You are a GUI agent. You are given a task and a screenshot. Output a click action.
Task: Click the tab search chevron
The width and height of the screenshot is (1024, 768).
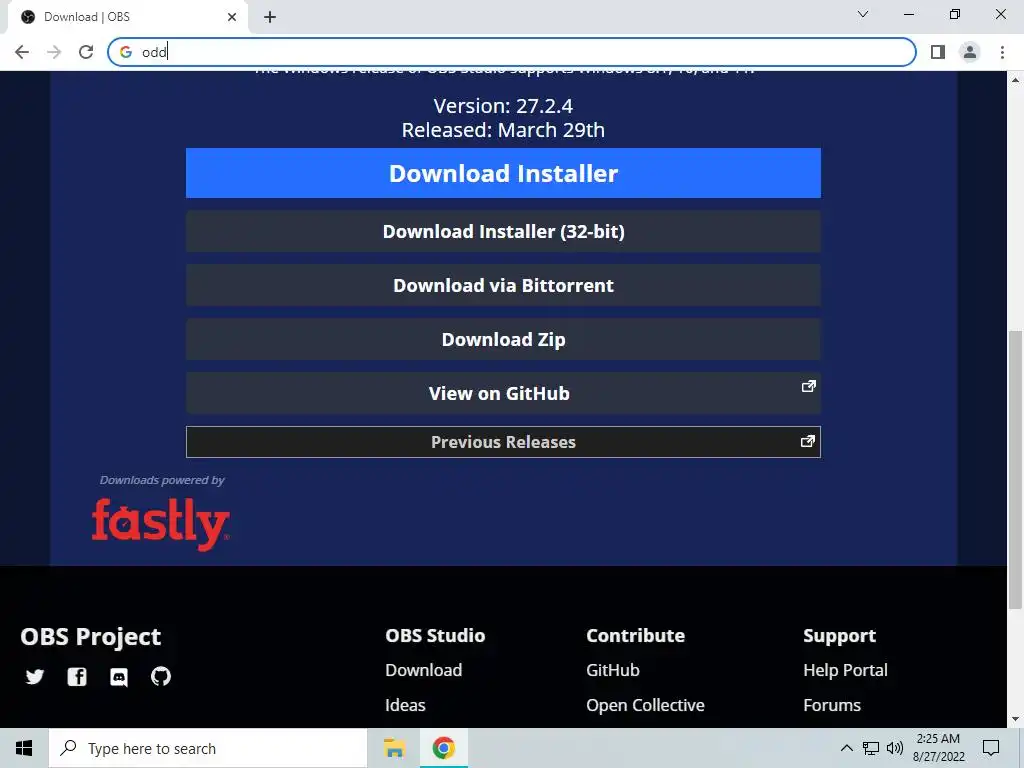pyautogui.click(x=863, y=14)
